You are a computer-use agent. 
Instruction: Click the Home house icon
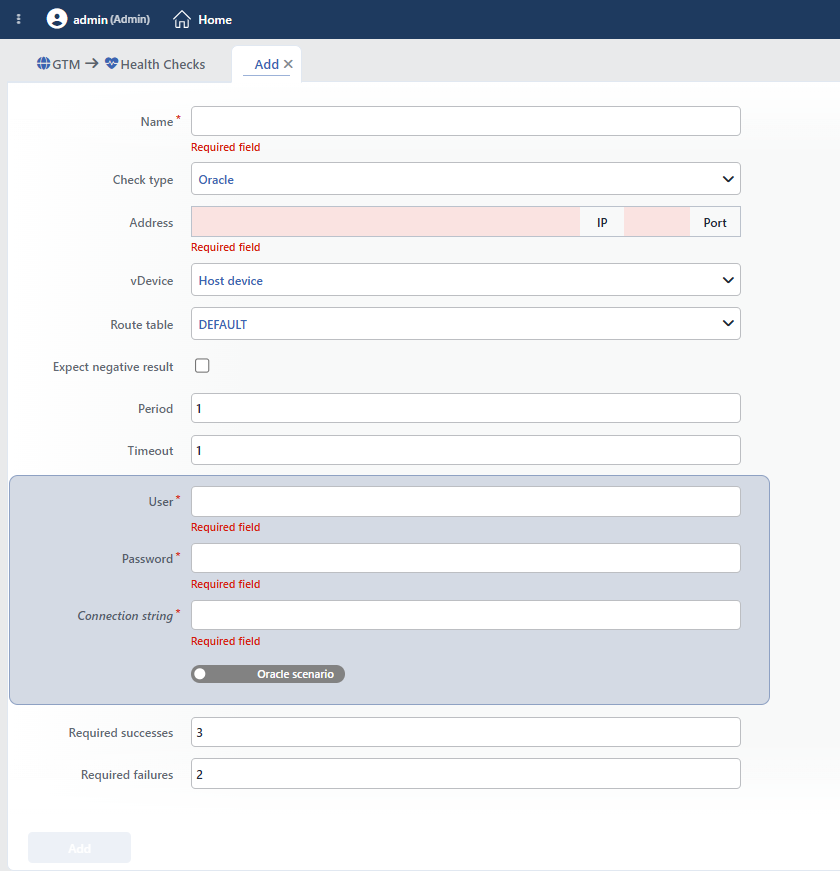[x=182, y=19]
